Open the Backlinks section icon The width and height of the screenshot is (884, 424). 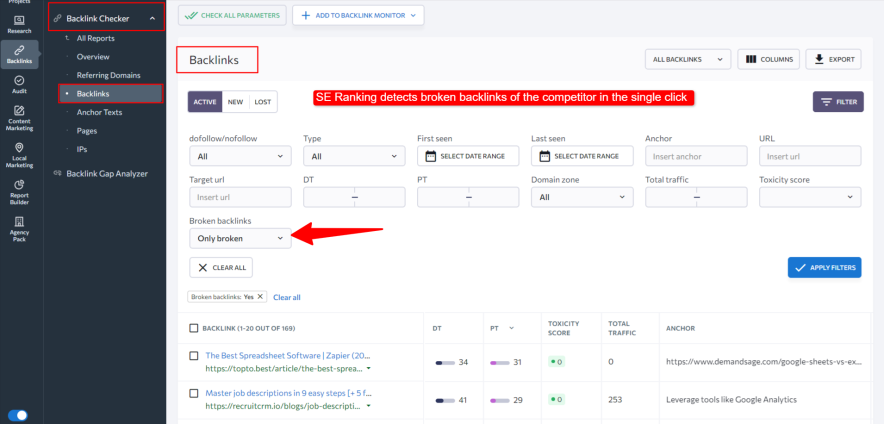[19, 54]
